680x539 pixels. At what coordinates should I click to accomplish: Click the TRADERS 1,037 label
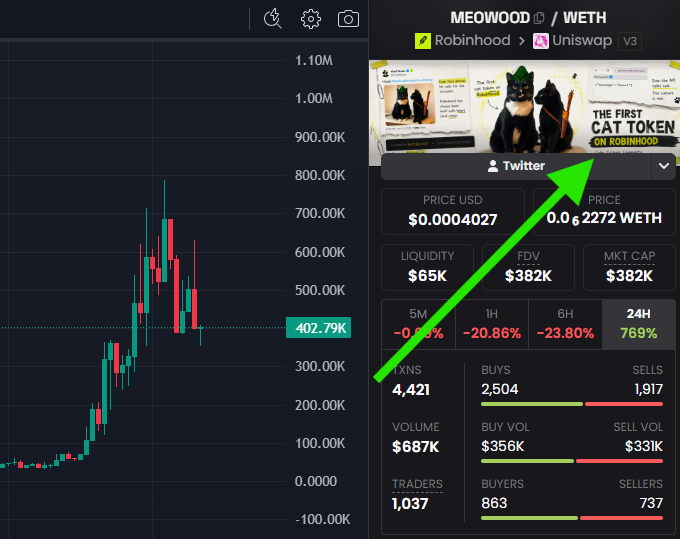[x=417, y=484]
